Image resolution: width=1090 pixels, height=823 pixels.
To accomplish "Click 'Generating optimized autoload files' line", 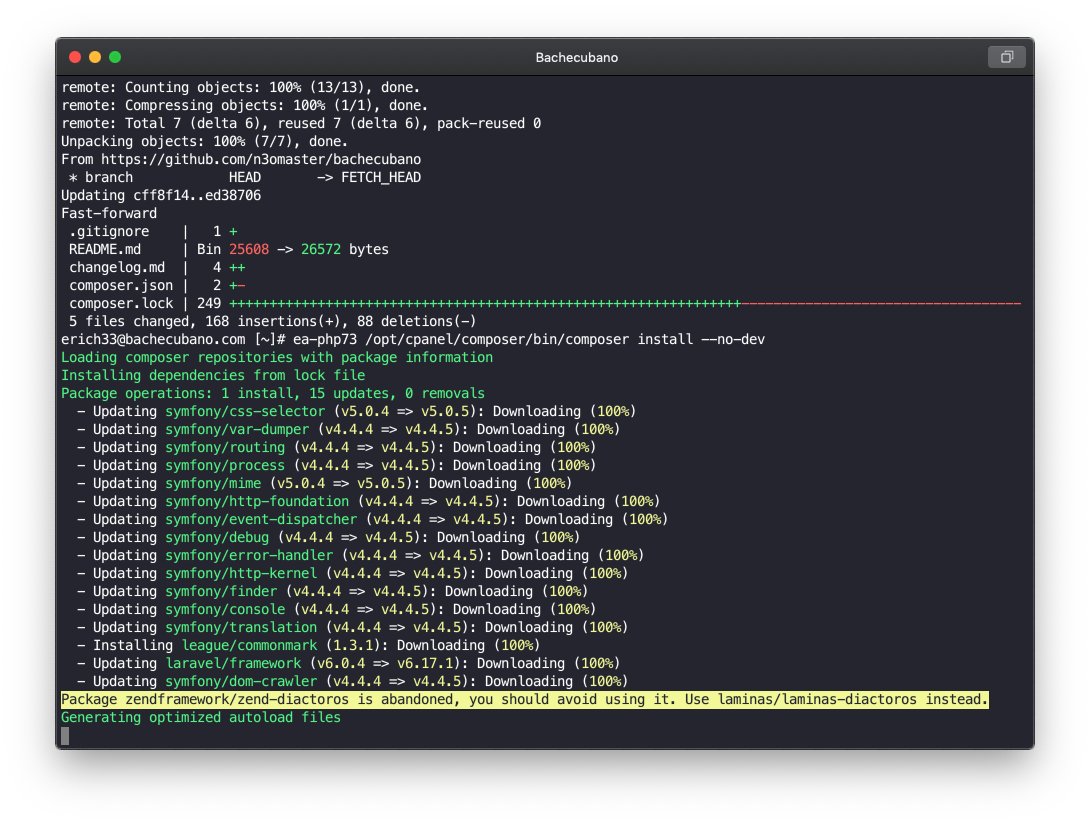I will point(201,717).
